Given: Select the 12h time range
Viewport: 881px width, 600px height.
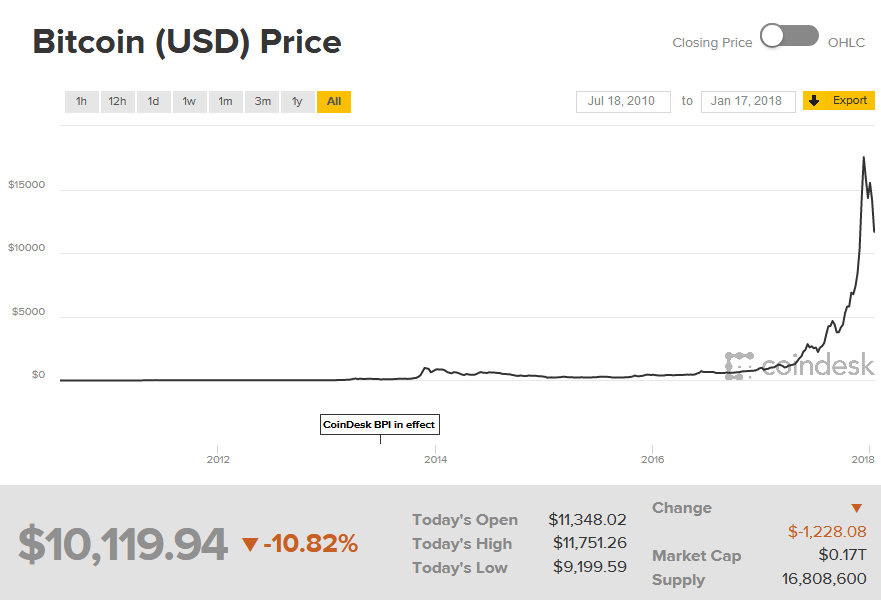Looking at the screenshot, I should 117,101.
